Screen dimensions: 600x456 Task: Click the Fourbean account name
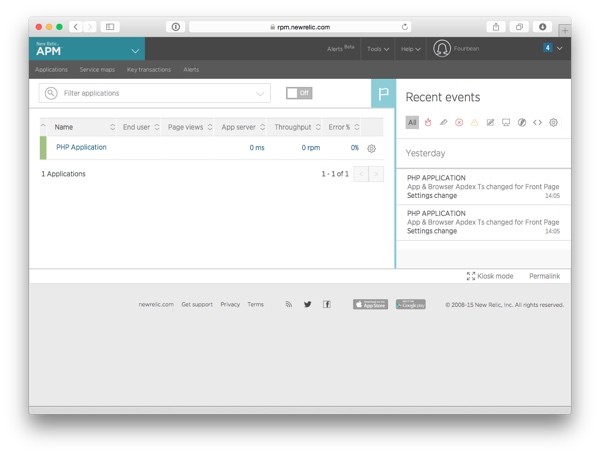(x=466, y=49)
